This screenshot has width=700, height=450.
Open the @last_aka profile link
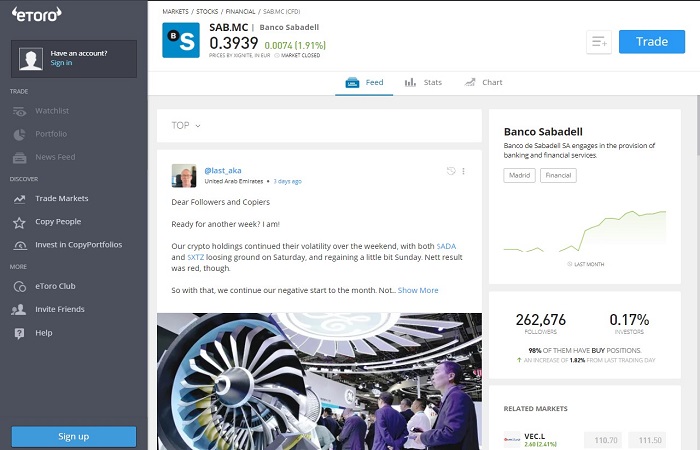click(223, 171)
